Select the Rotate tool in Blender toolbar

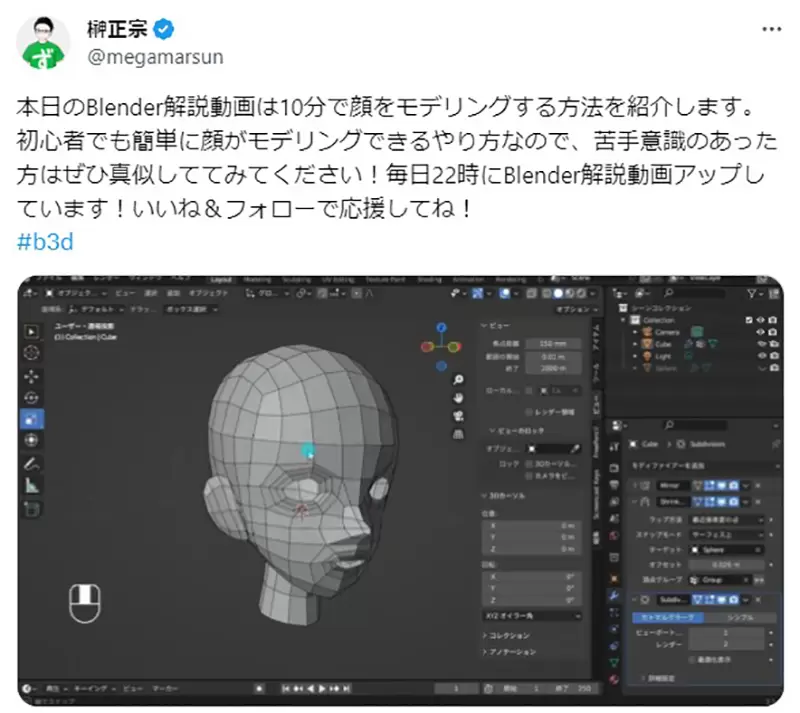tap(32, 398)
